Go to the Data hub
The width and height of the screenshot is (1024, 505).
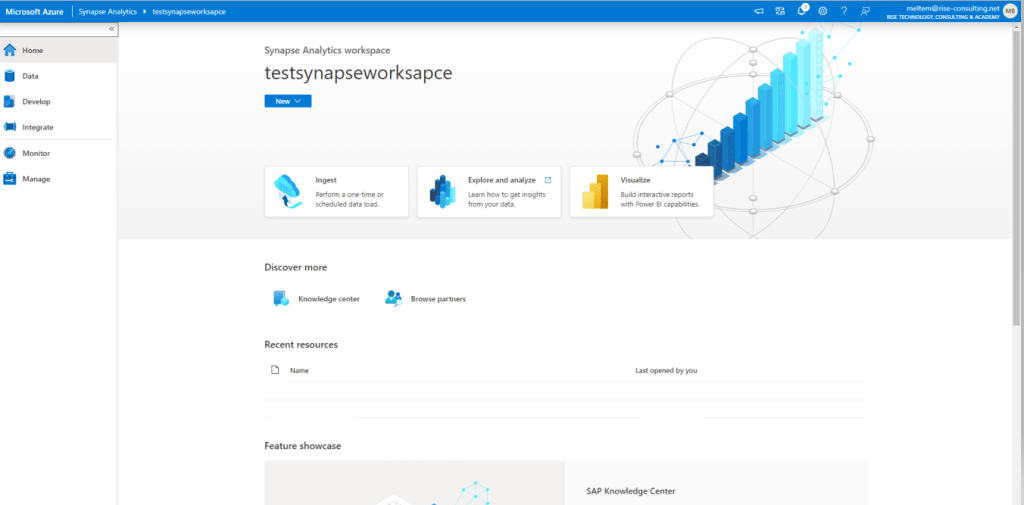(30, 76)
